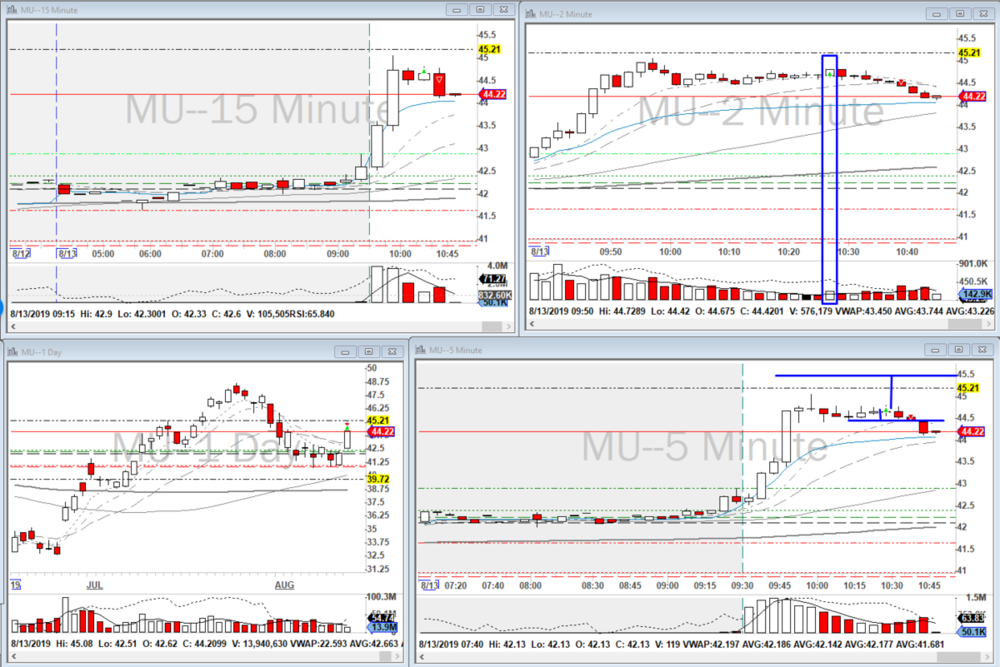The height and width of the screenshot is (667, 1000).
Task: Click the red 44.22 price tag on 2 Minute chart
Action: tap(968, 96)
